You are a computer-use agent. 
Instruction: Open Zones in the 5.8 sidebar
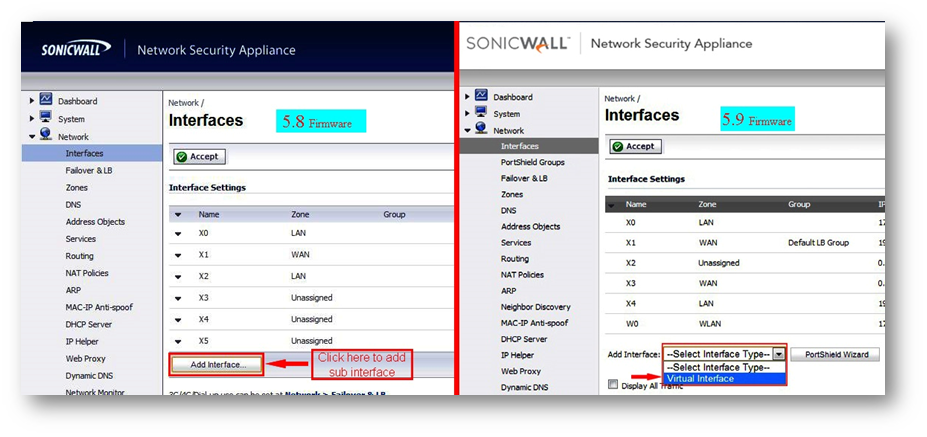coord(76,187)
